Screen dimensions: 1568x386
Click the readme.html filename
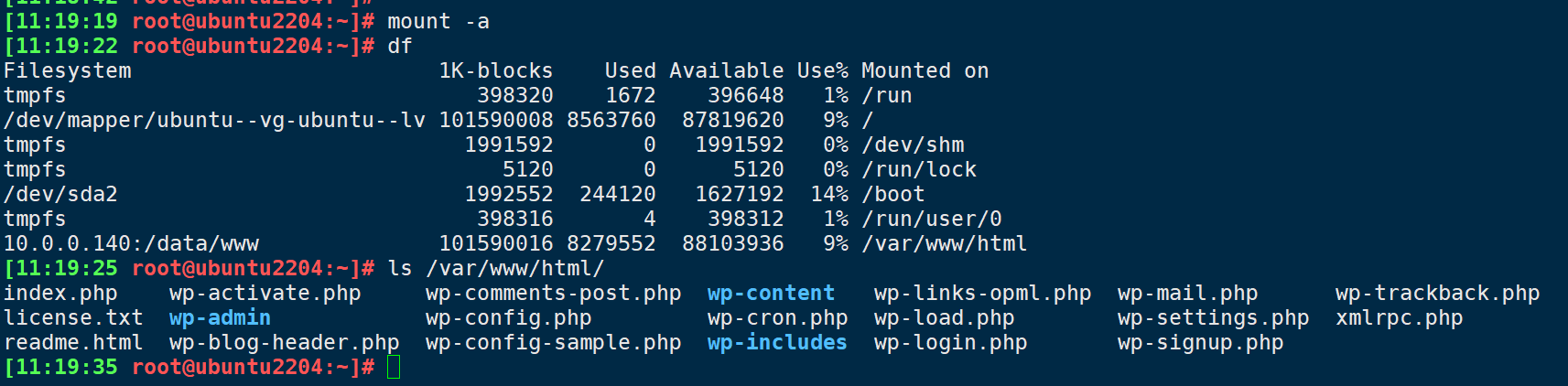(73, 343)
